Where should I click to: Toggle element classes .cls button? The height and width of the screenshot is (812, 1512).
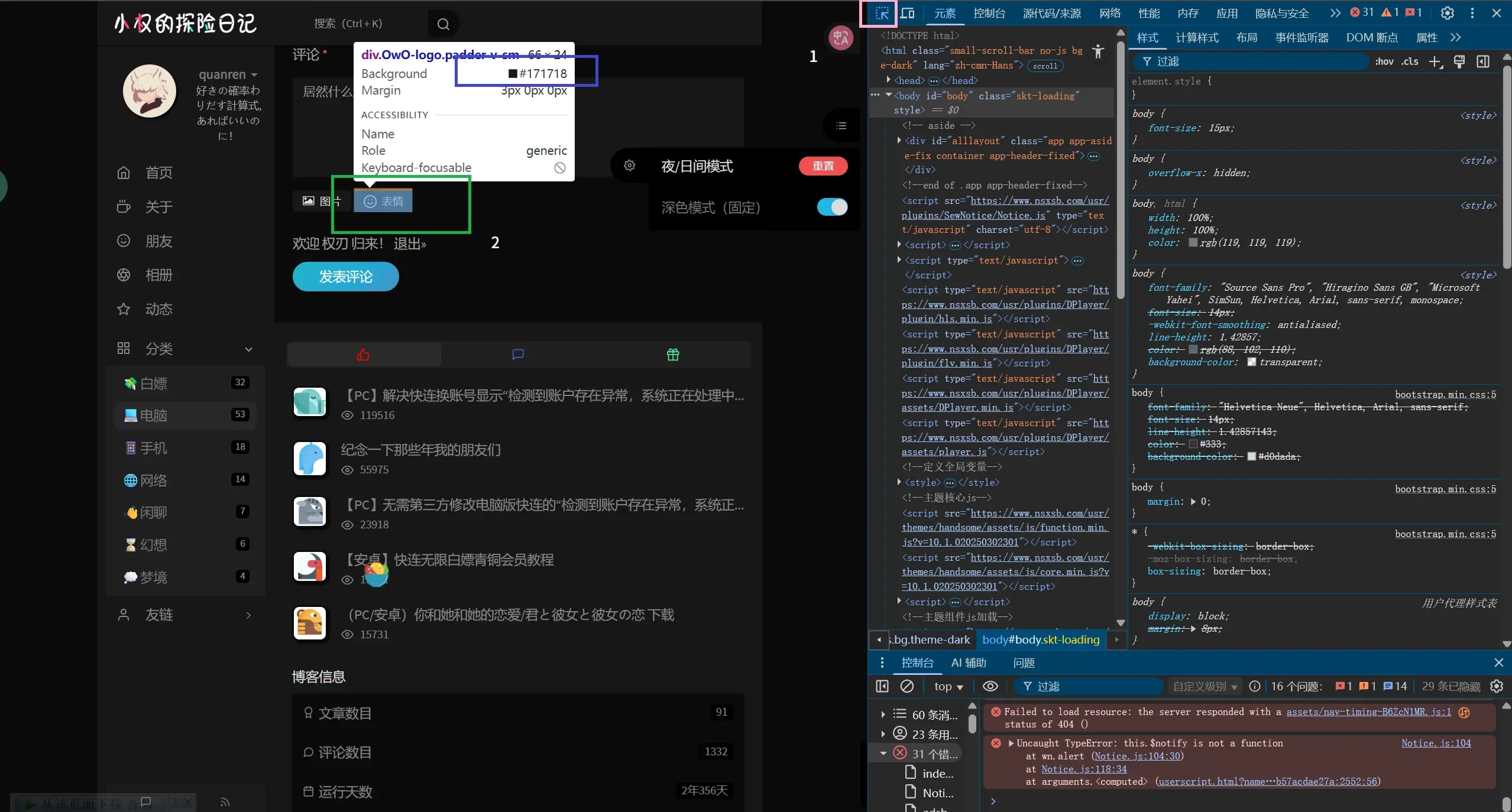point(1410,61)
